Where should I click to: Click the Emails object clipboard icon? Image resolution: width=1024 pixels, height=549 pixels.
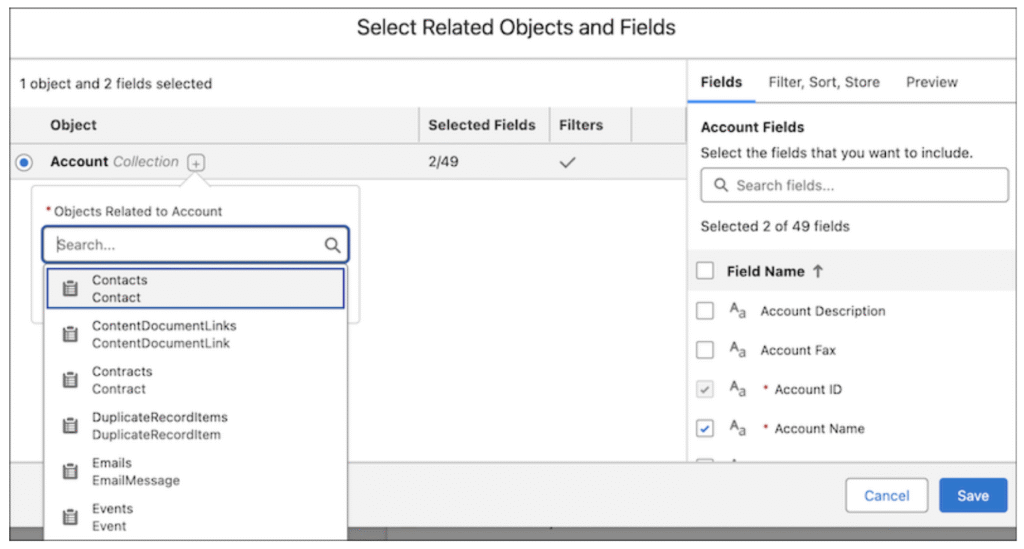(x=70, y=472)
